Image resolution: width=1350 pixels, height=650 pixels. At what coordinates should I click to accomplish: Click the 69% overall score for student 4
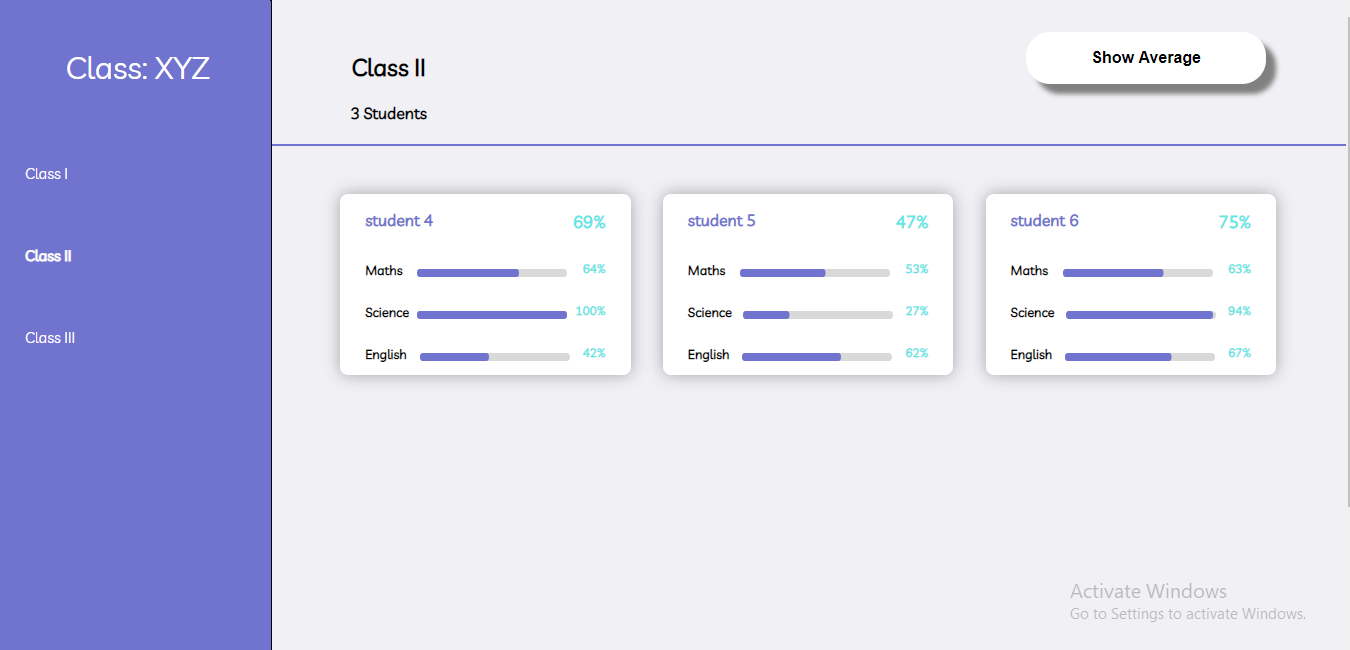591,222
